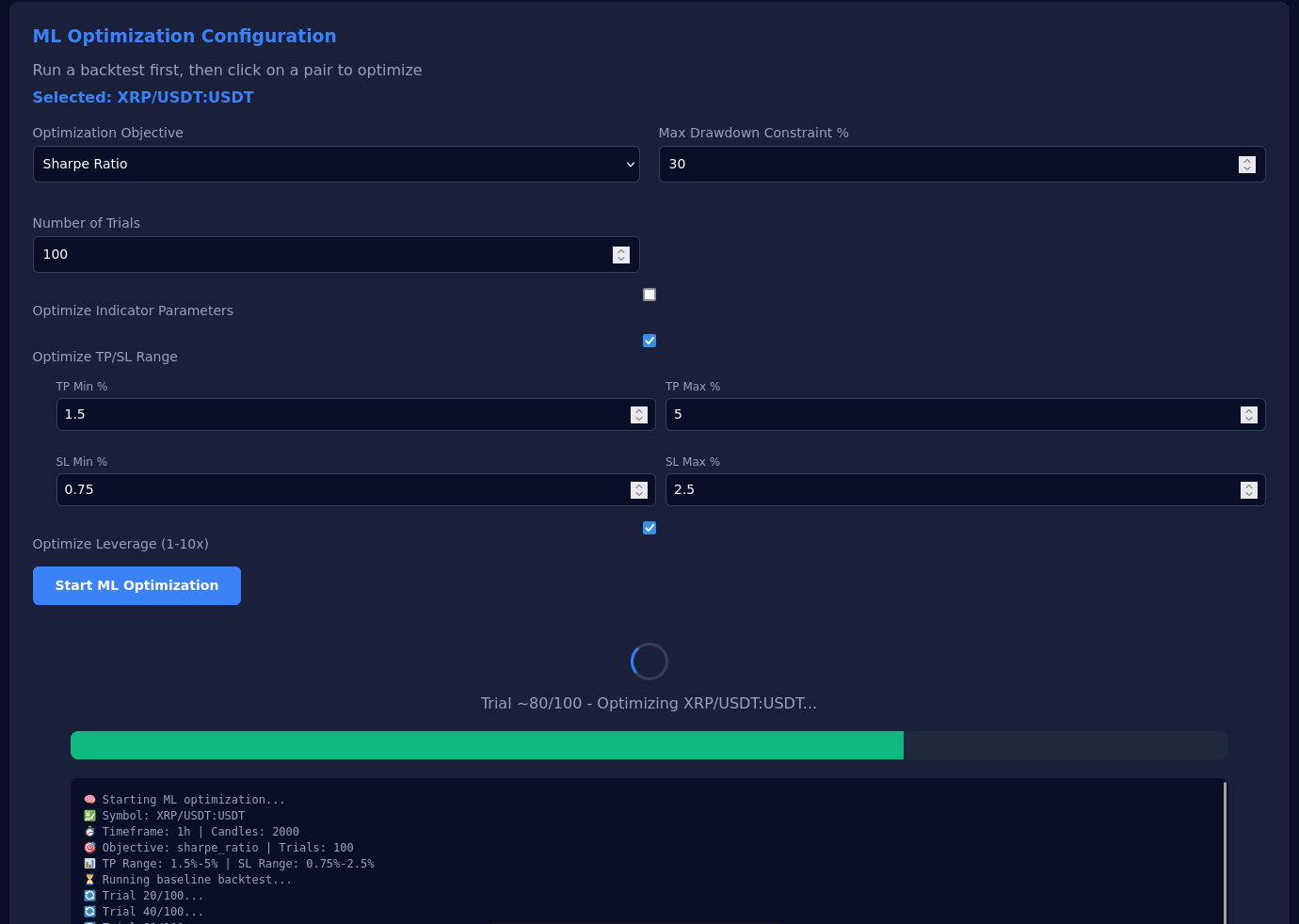Click into the Max Drawdown Constraint field
This screenshot has height=924, width=1299.
[x=941, y=164]
